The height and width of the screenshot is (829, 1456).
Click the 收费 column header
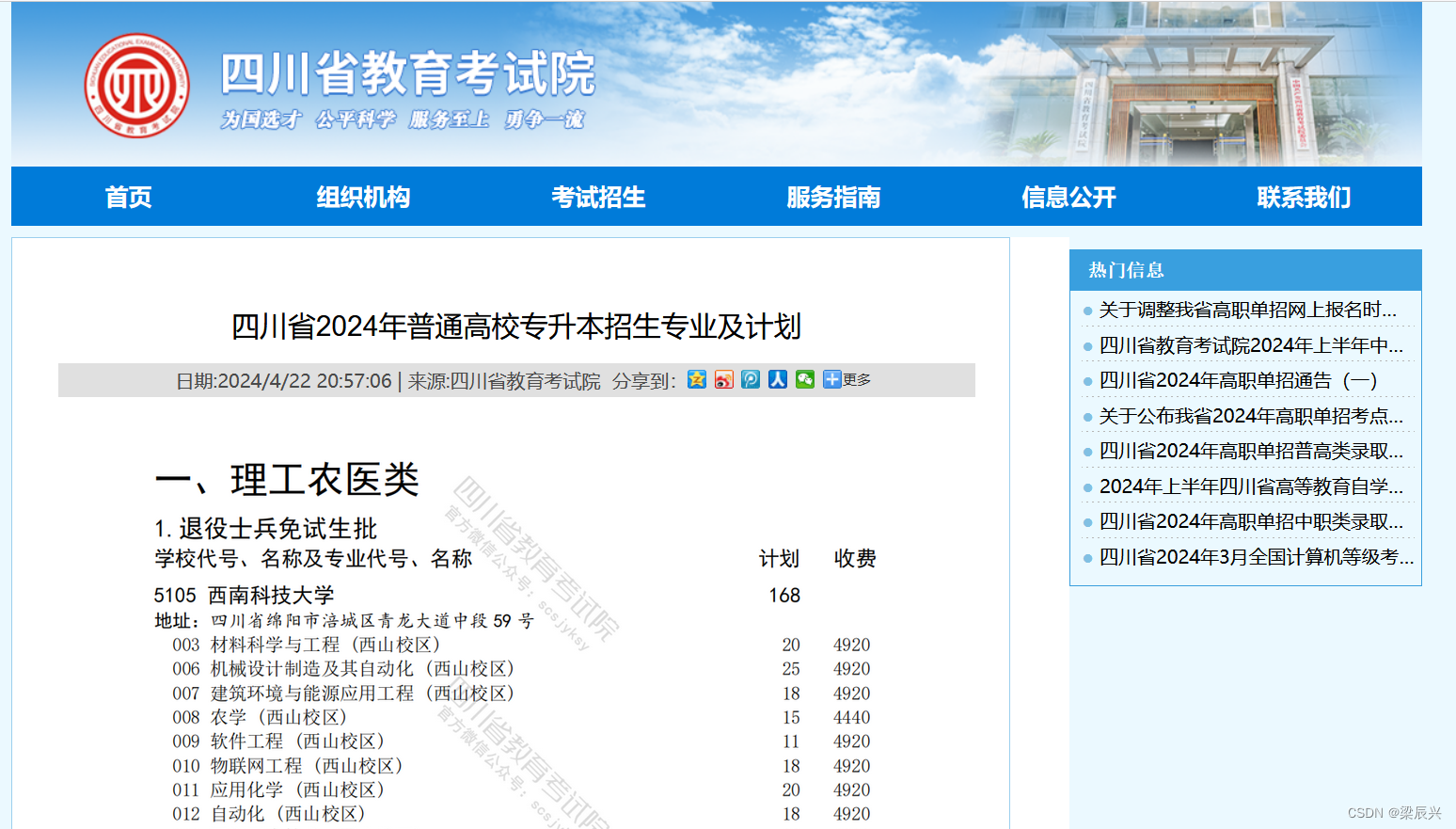855,559
